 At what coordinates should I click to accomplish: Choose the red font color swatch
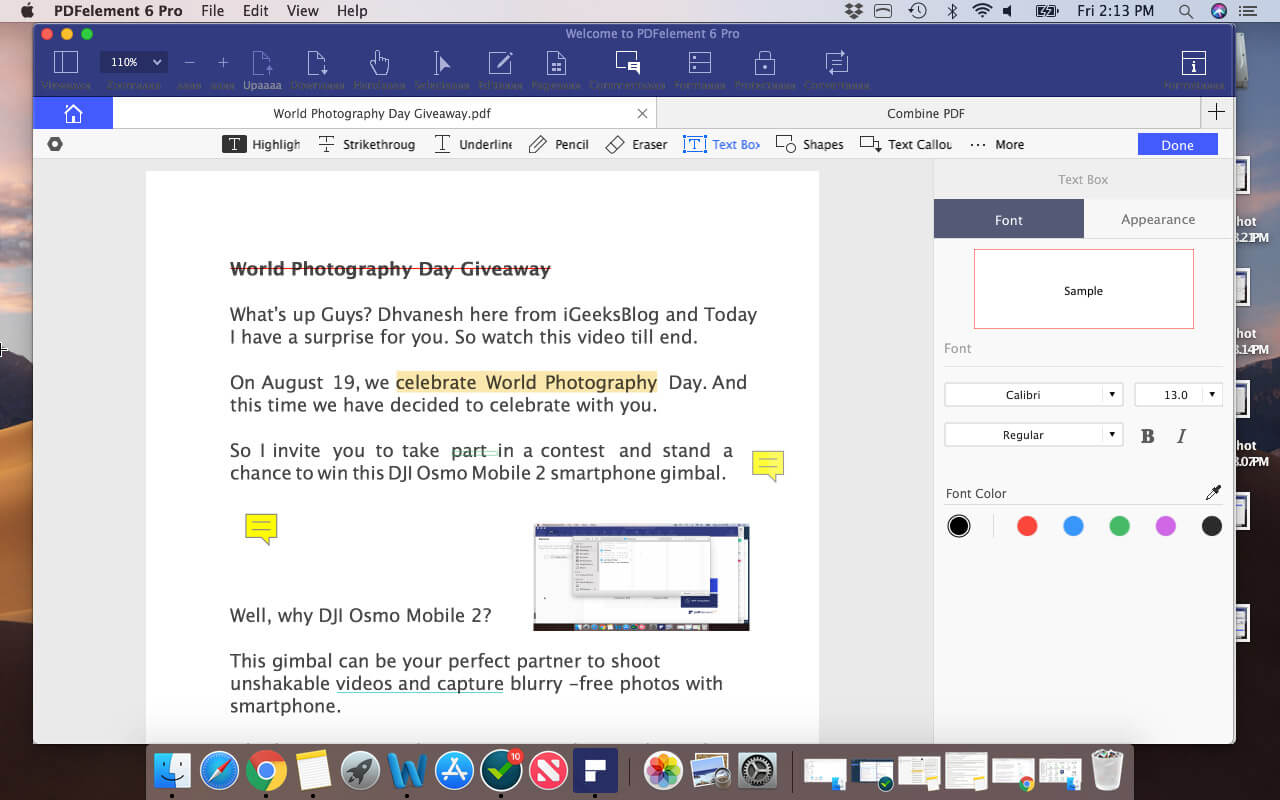[1027, 526]
